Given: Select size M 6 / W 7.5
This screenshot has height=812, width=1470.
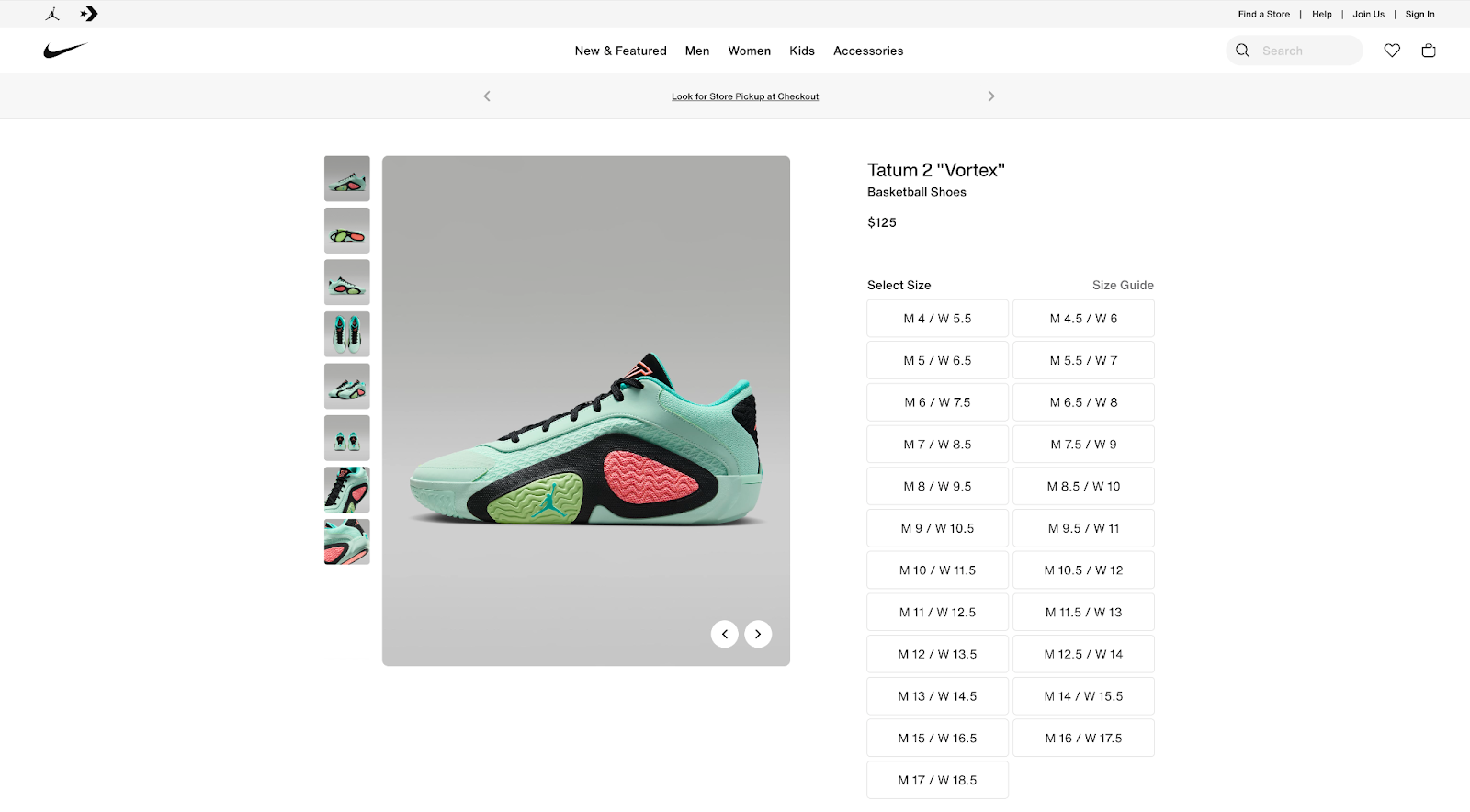Looking at the screenshot, I should 937,402.
